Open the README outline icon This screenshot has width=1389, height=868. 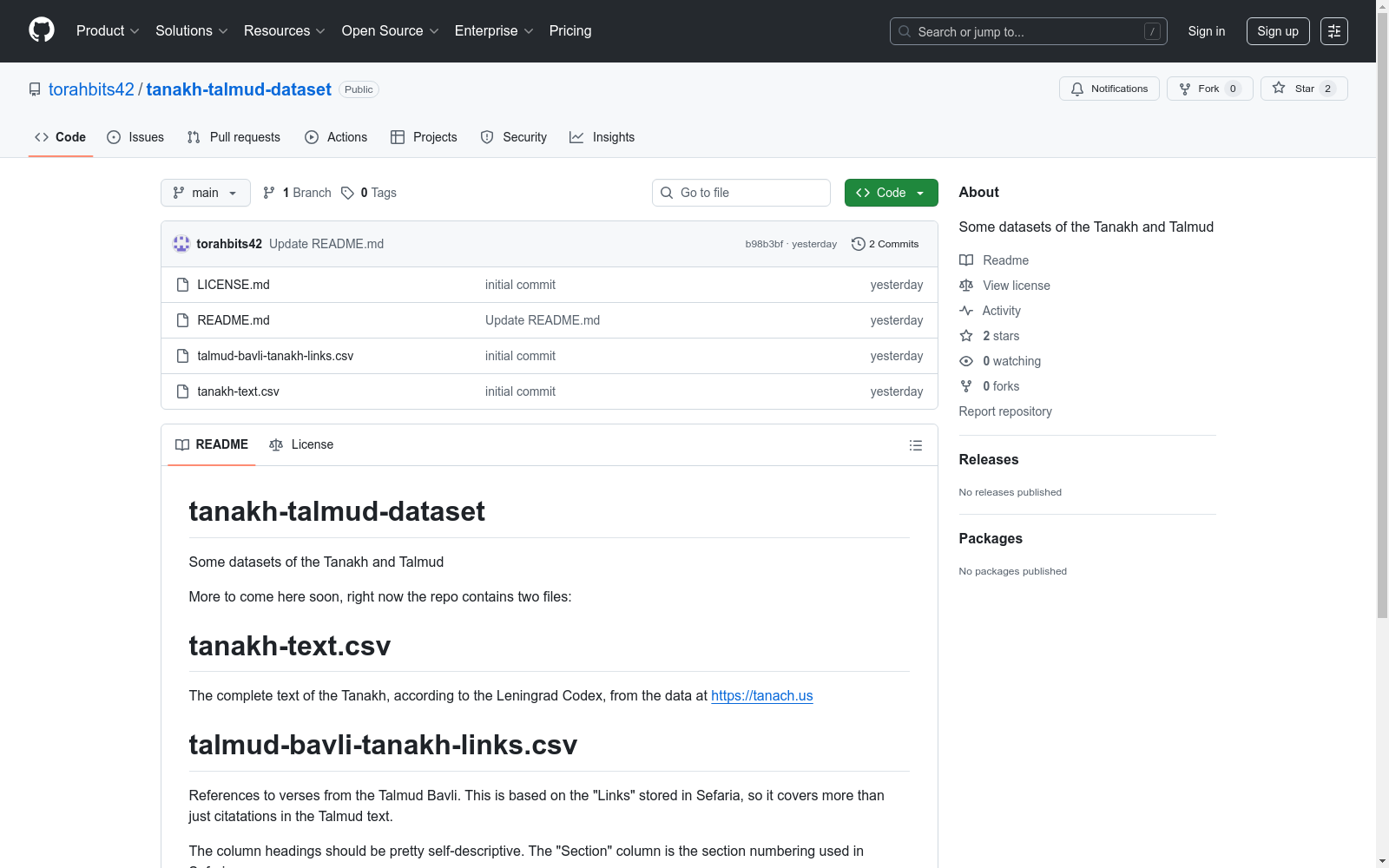tap(916, 445)
